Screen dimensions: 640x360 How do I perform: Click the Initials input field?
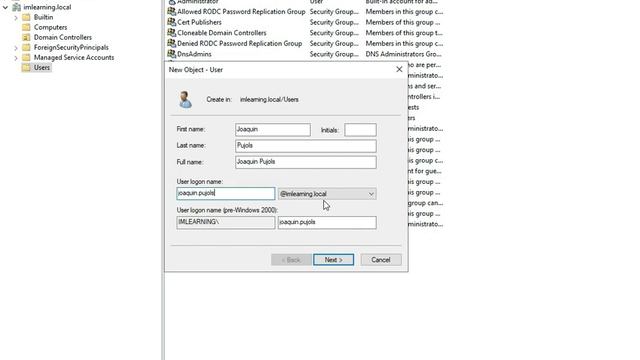point(360,130)
